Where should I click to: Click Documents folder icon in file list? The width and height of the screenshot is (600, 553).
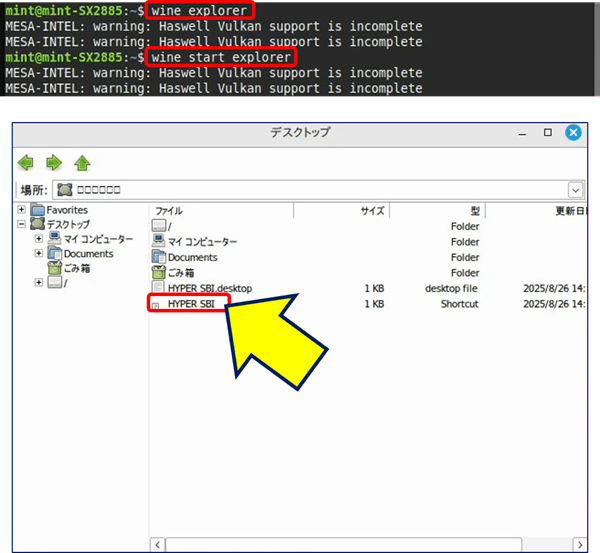click(x=158, y=256)
